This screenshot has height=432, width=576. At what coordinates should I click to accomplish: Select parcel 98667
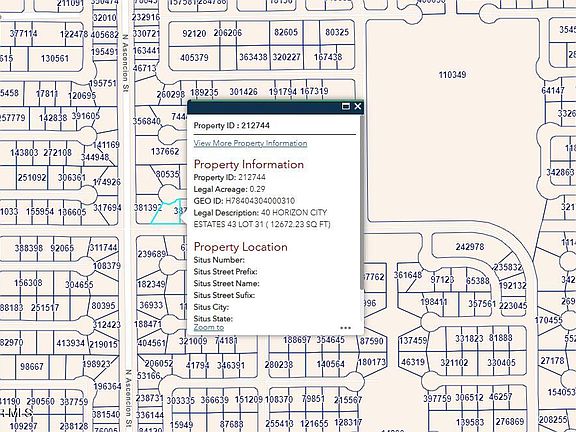(x=32, y=367)
